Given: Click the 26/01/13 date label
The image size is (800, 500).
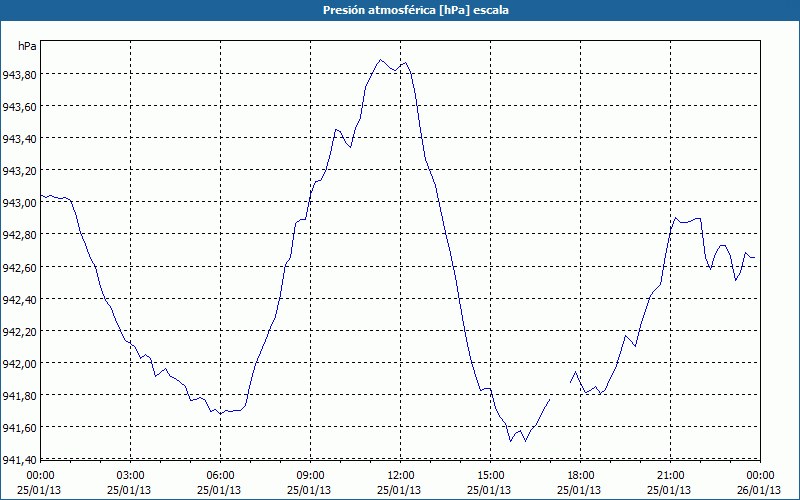Looking at the screenshot, I should (x=759, y=490).
